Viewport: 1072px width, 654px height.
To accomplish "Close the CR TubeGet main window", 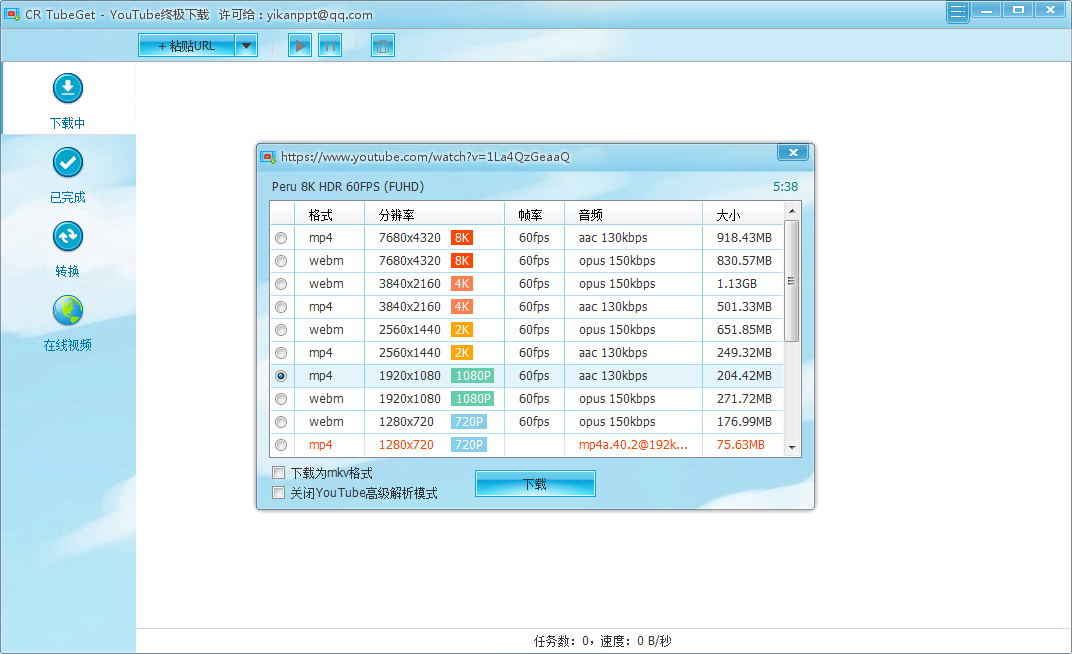I will (x=1051, y=10).
